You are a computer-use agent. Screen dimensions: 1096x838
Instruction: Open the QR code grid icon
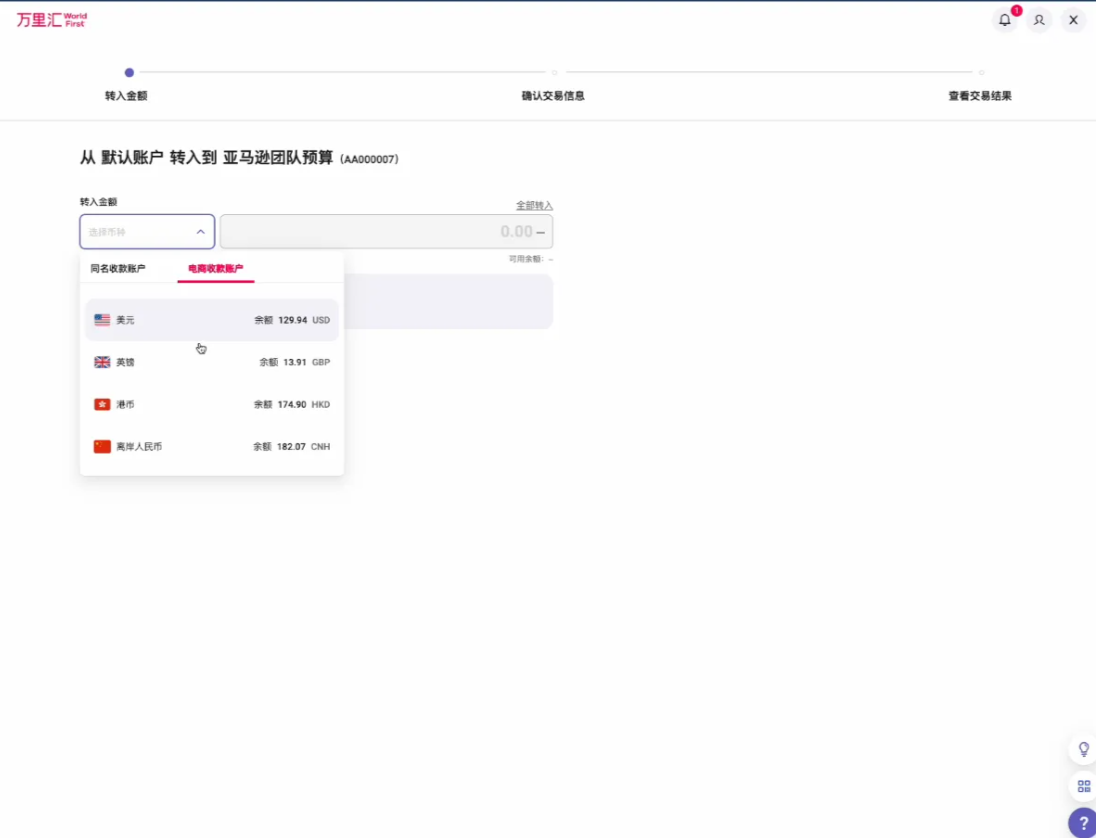(1083, 786)
